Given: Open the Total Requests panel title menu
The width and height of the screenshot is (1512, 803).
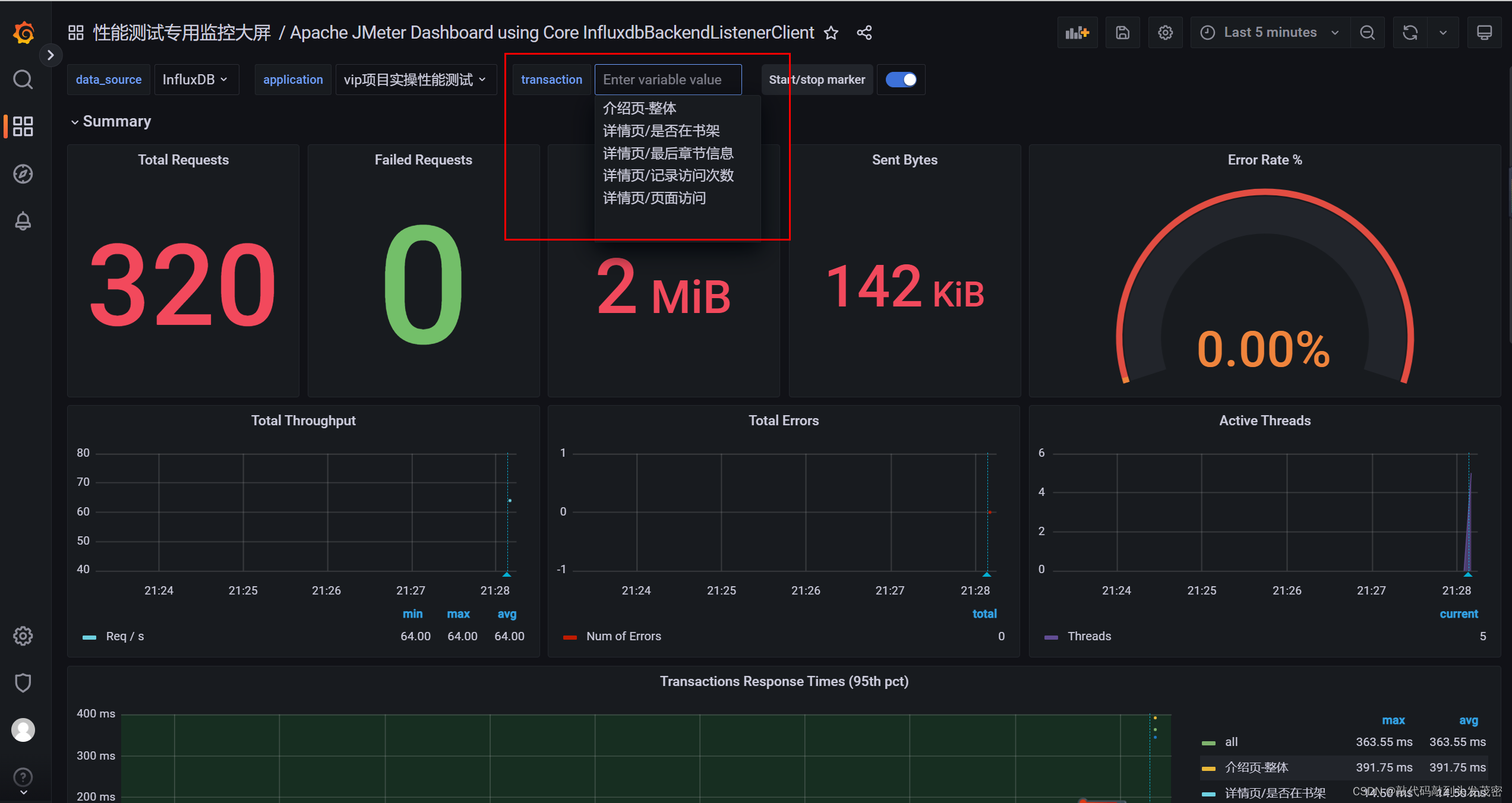Looking at the screenshot, I should [x=183, y=160].
